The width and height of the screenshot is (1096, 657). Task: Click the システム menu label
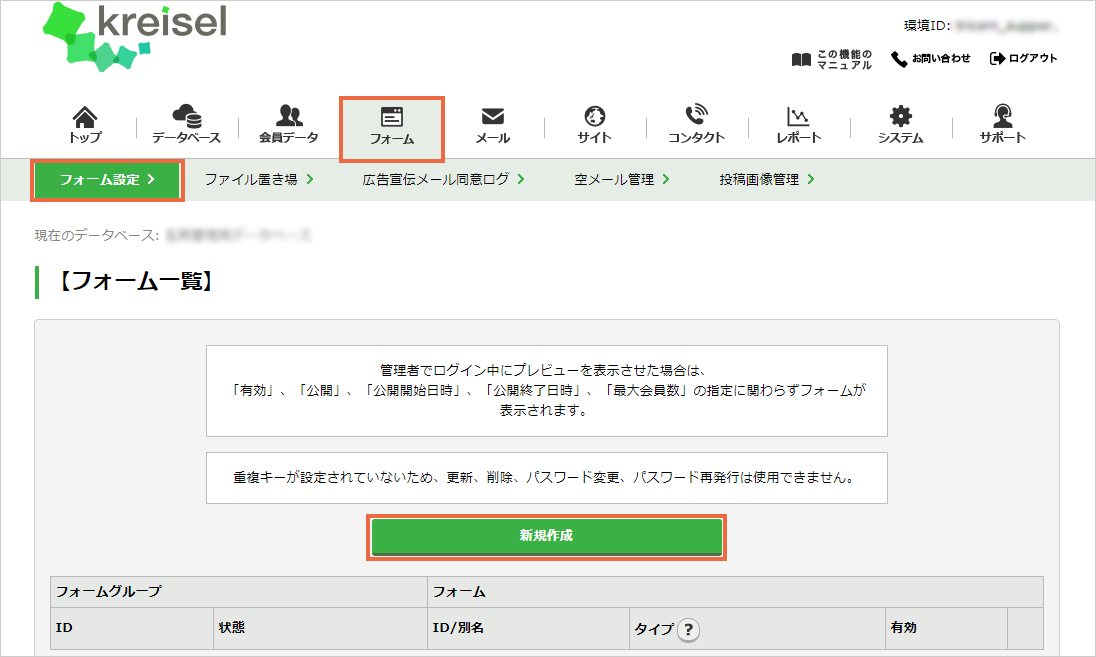[900, 138]
